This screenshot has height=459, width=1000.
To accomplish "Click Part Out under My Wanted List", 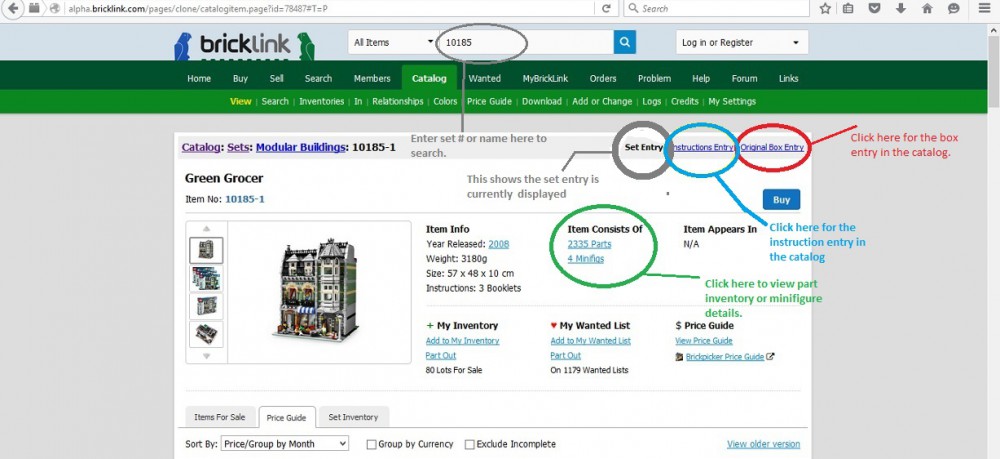I will [x=566, y=356].
